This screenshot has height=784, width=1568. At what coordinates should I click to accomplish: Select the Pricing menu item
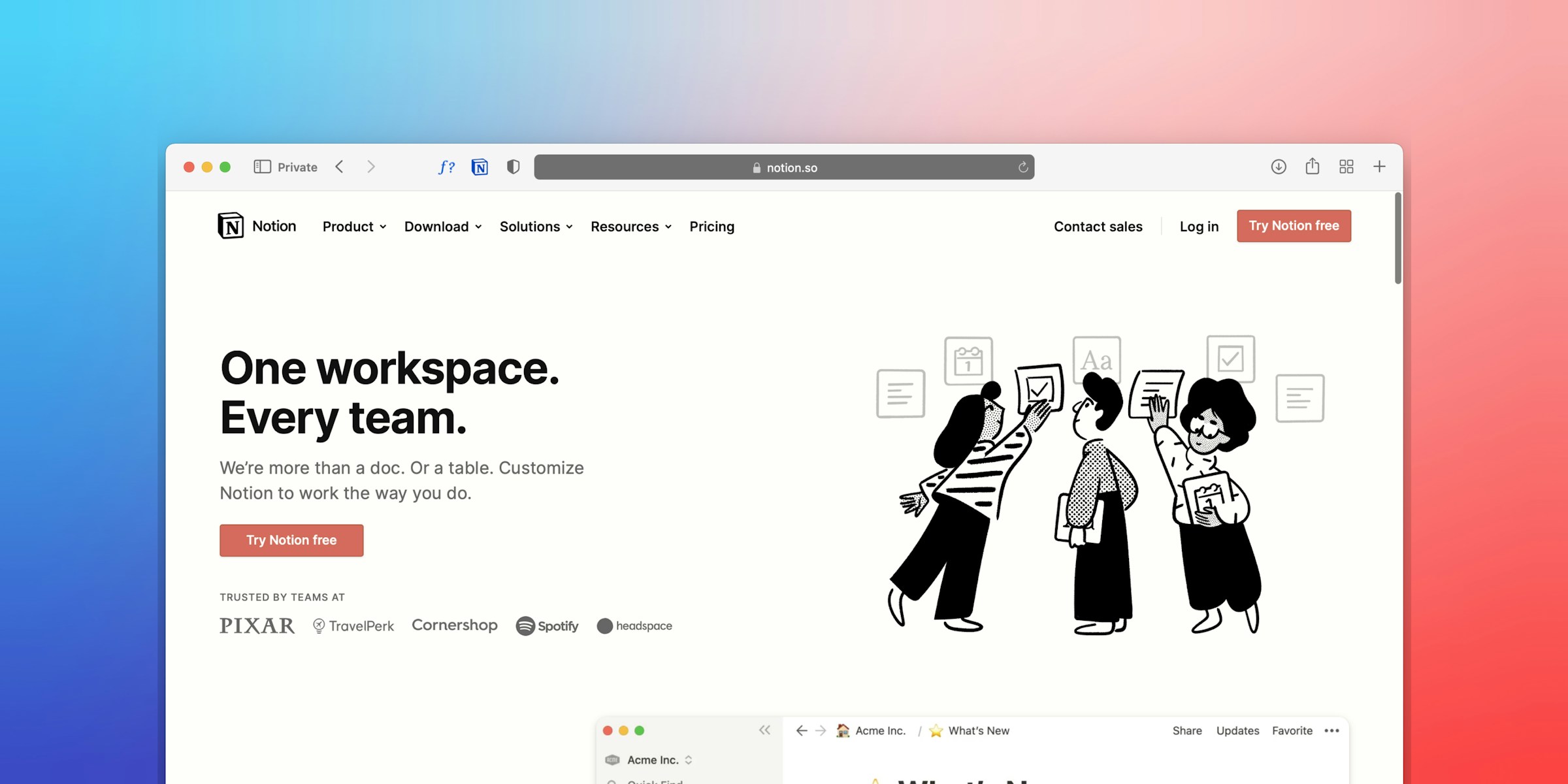(x=712, y=226)
